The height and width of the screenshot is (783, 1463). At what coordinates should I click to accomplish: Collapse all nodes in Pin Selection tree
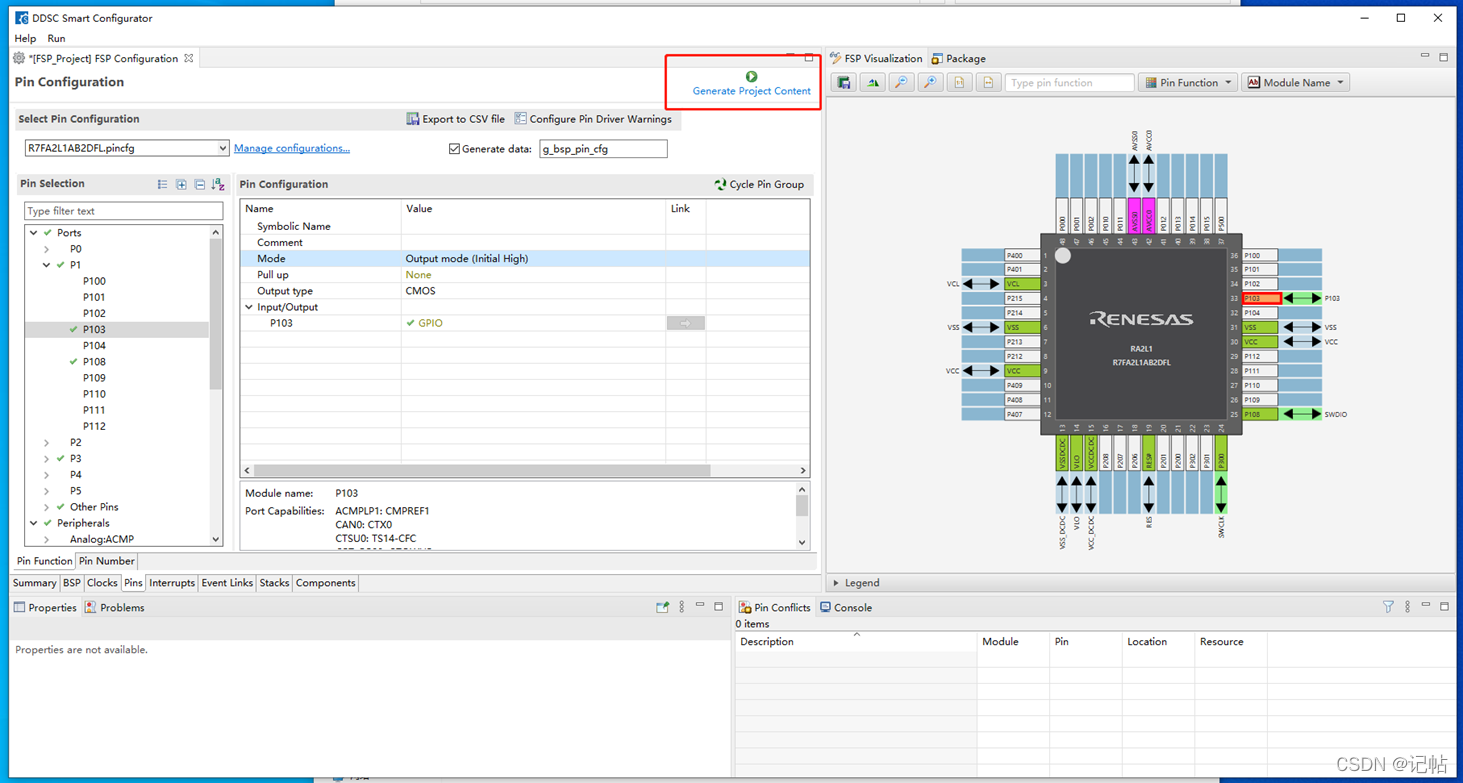pyautogui.click(x=199, y=184)
